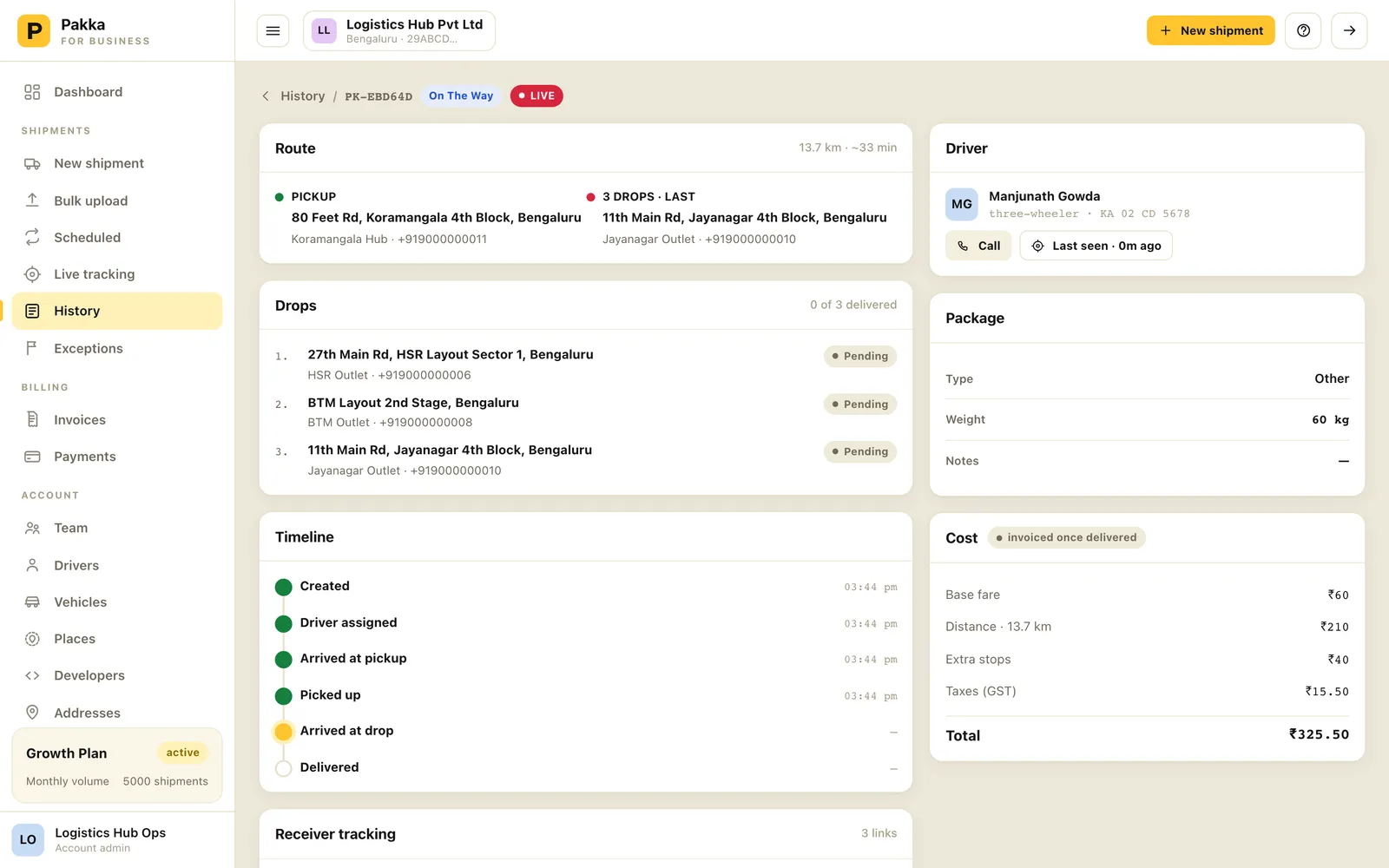This screenshot has width=1389, height=868.
Task: Select drop 27th Main Rd, HSR Layout
Action: (x=586, y=365)
